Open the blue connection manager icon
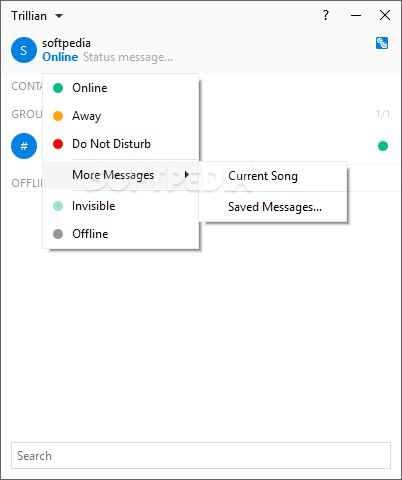The height and width of the screenshot is (480, 402). pyautogui.click(x=382, y=43)
